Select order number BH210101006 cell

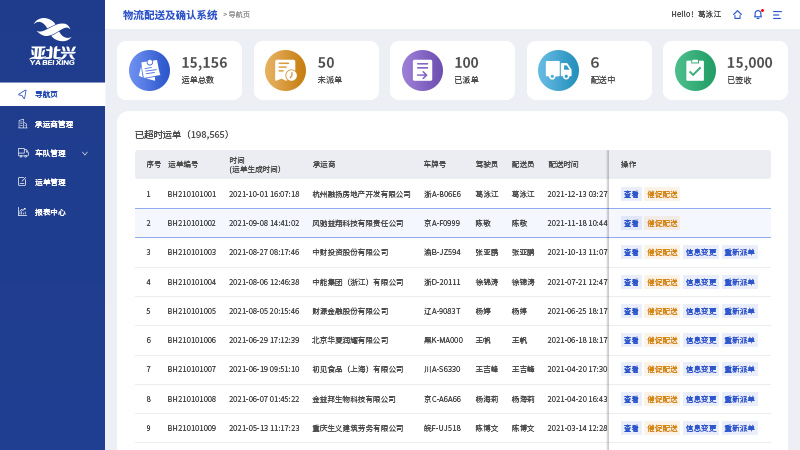point(192,340)
